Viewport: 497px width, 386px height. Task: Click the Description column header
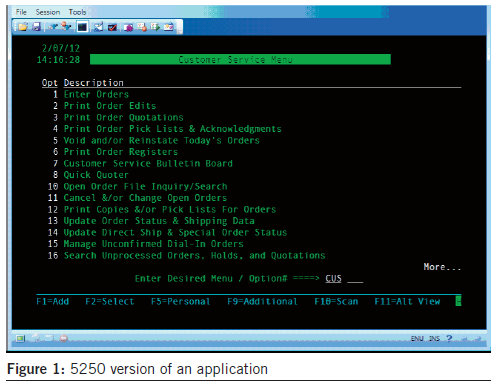[x=94, y=83]
